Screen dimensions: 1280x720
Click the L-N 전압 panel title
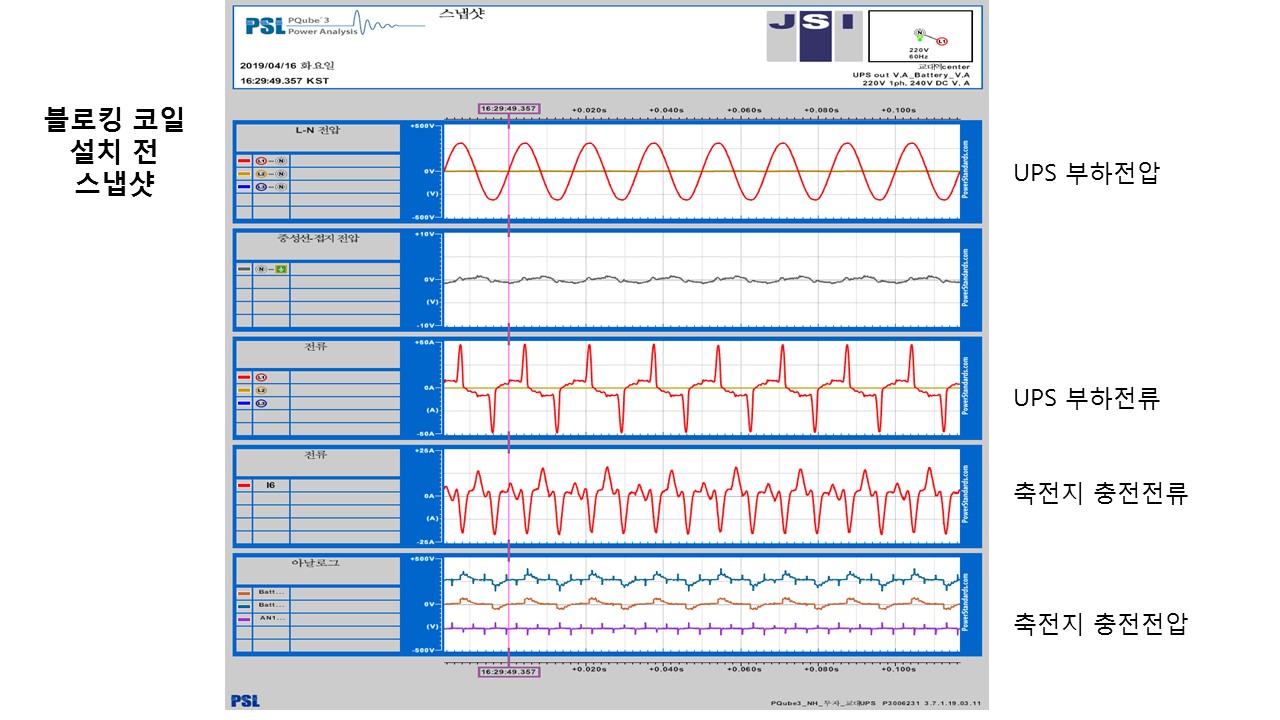tap(317, 131)
